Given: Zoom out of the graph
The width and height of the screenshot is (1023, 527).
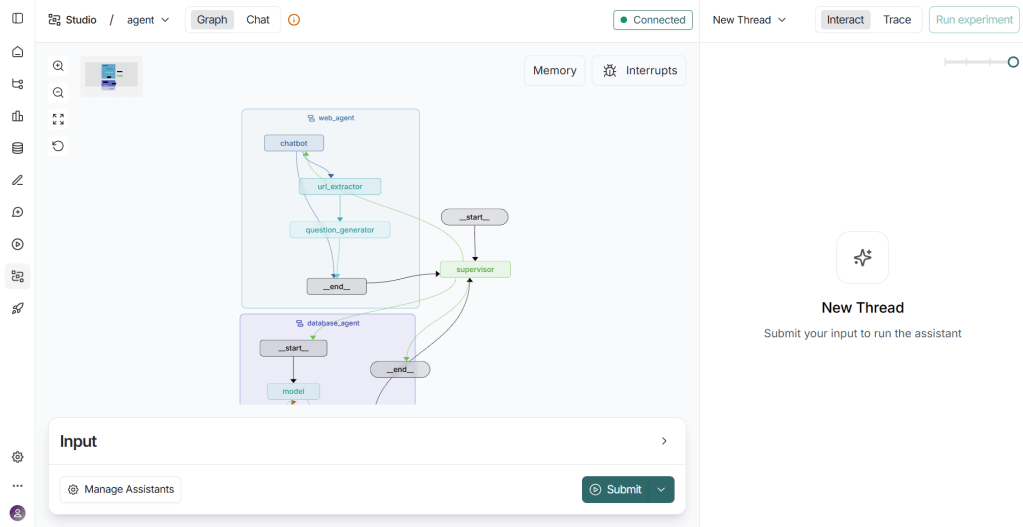Looking at the screenshot, I should (x=58, y=92).
